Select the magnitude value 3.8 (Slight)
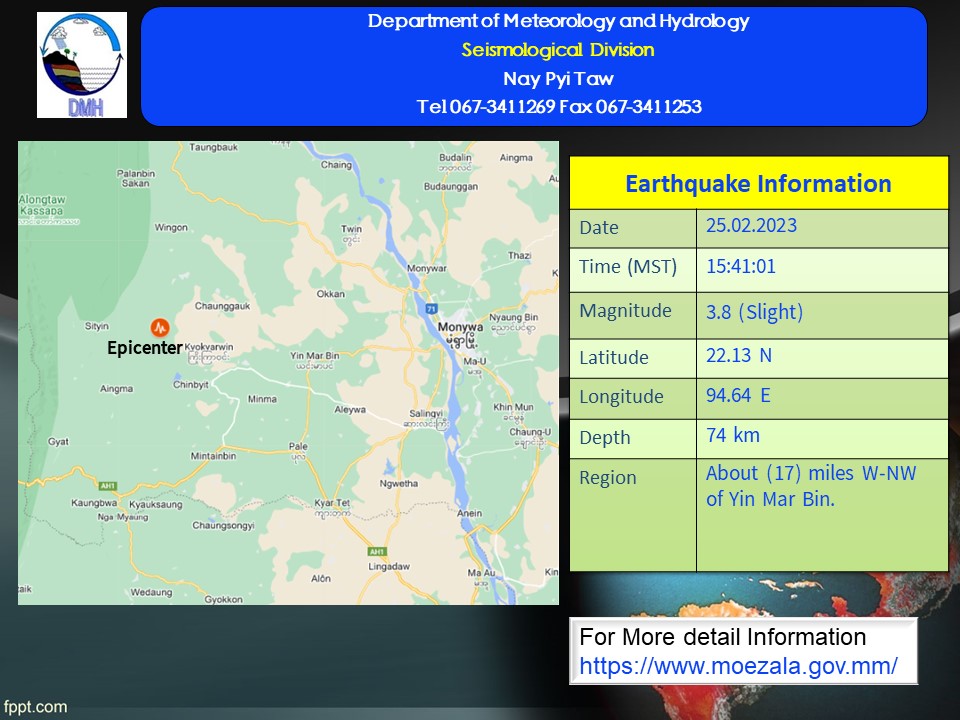 pyautogui.click(x=754, y=312)
